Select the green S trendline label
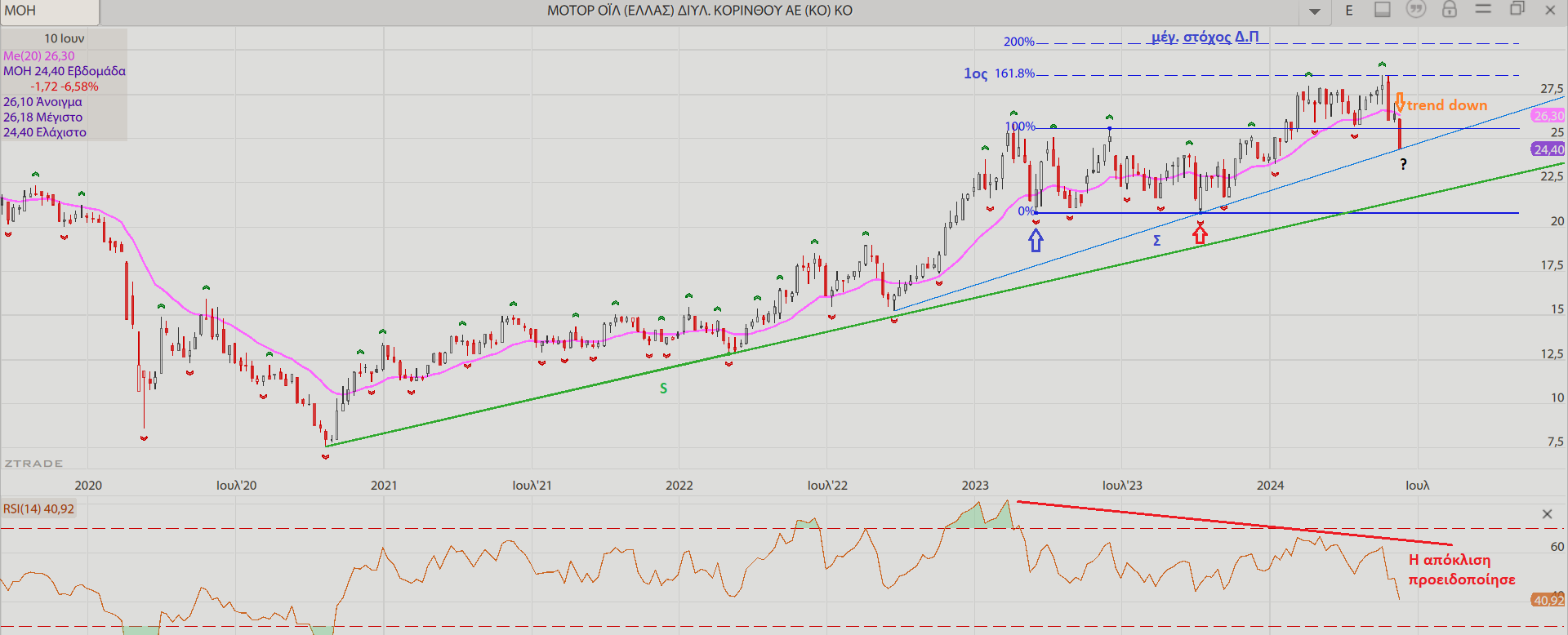Image resolution: width=1568 pixels, height=635 pixels. pyautogui.click(x=663, y=389)
